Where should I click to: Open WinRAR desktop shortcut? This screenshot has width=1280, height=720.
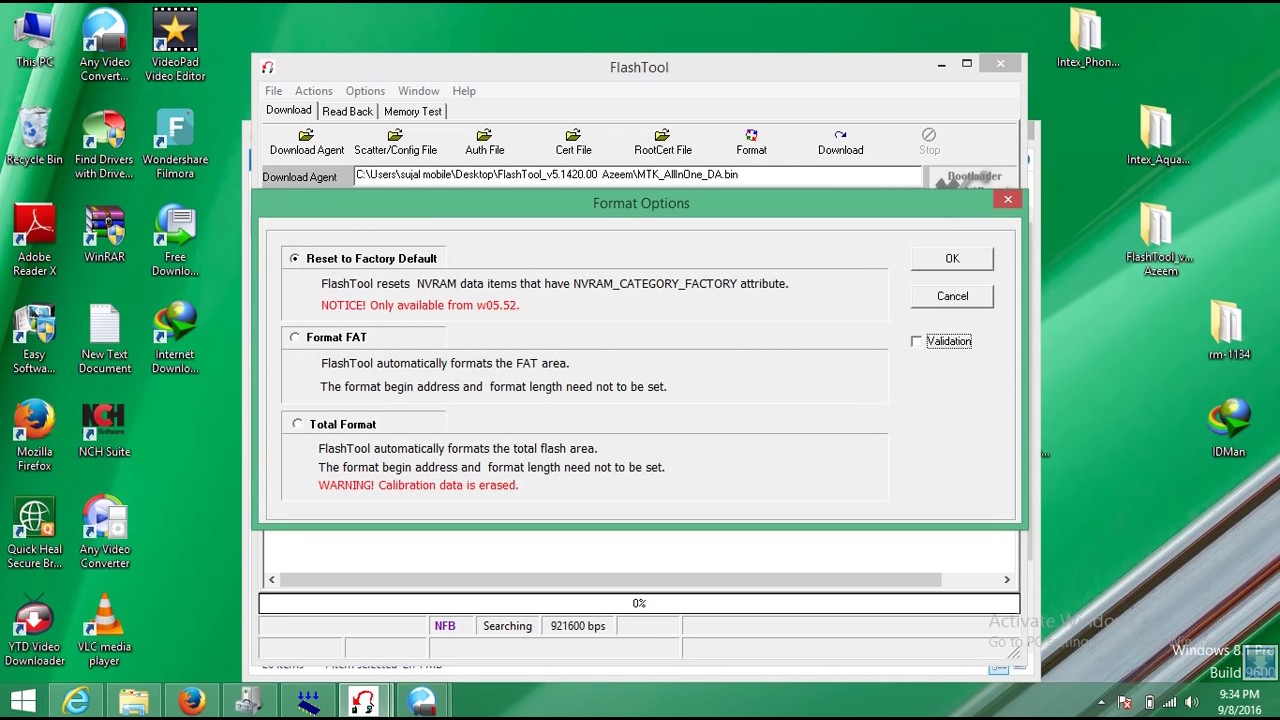point(105,234)
